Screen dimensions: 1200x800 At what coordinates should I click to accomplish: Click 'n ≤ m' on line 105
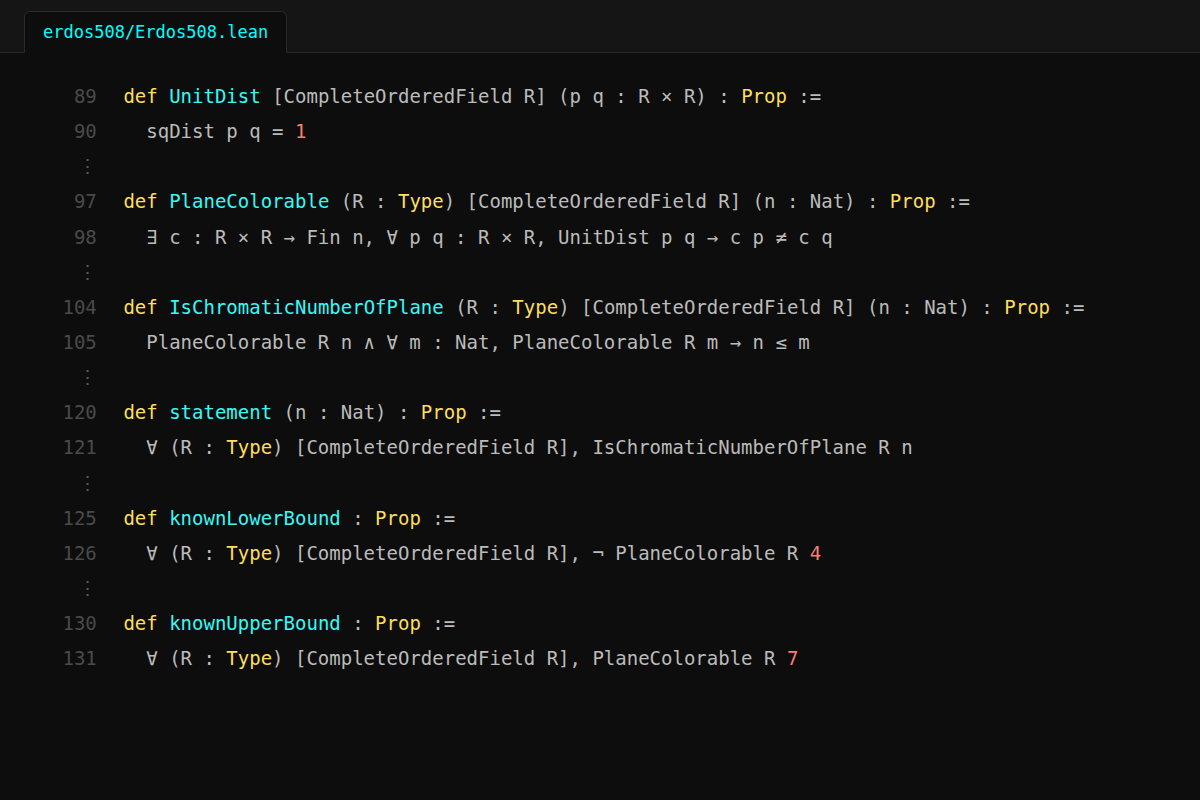tap(782, 342)
